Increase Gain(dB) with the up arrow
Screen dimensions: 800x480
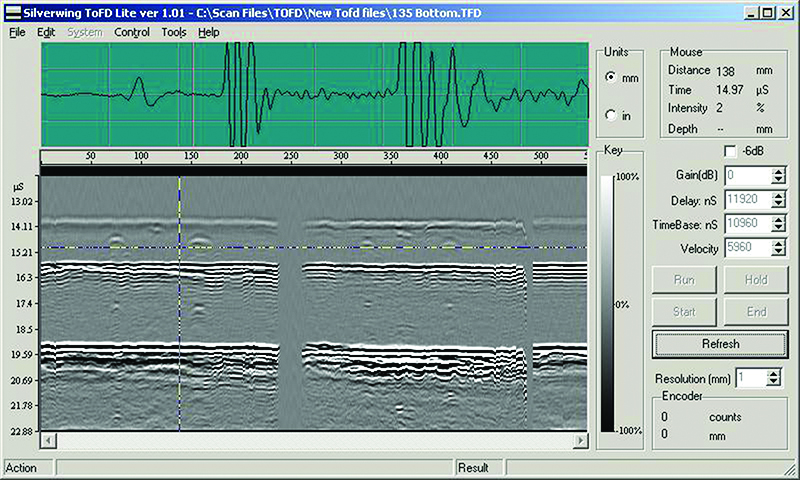778,171
